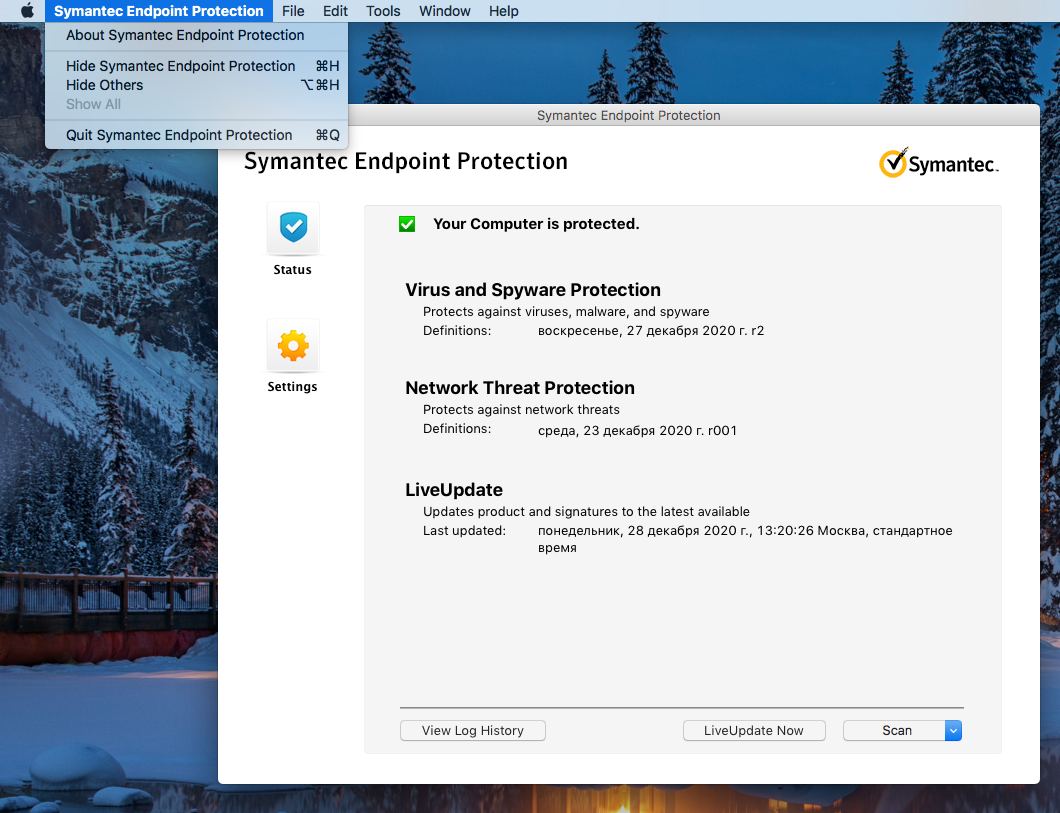
Task: Click the window title bar text
Action: coord(629,116)
